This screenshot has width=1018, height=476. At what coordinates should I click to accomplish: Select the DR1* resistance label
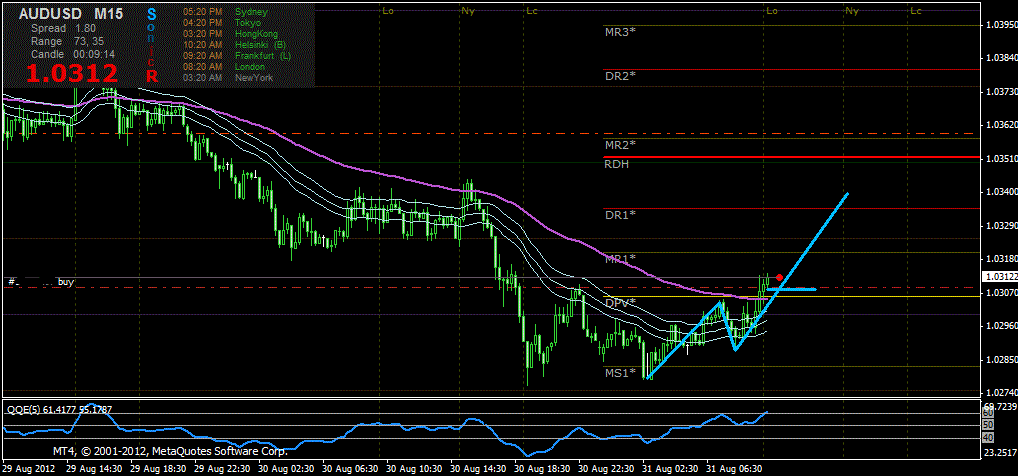[x=620, y=215]
